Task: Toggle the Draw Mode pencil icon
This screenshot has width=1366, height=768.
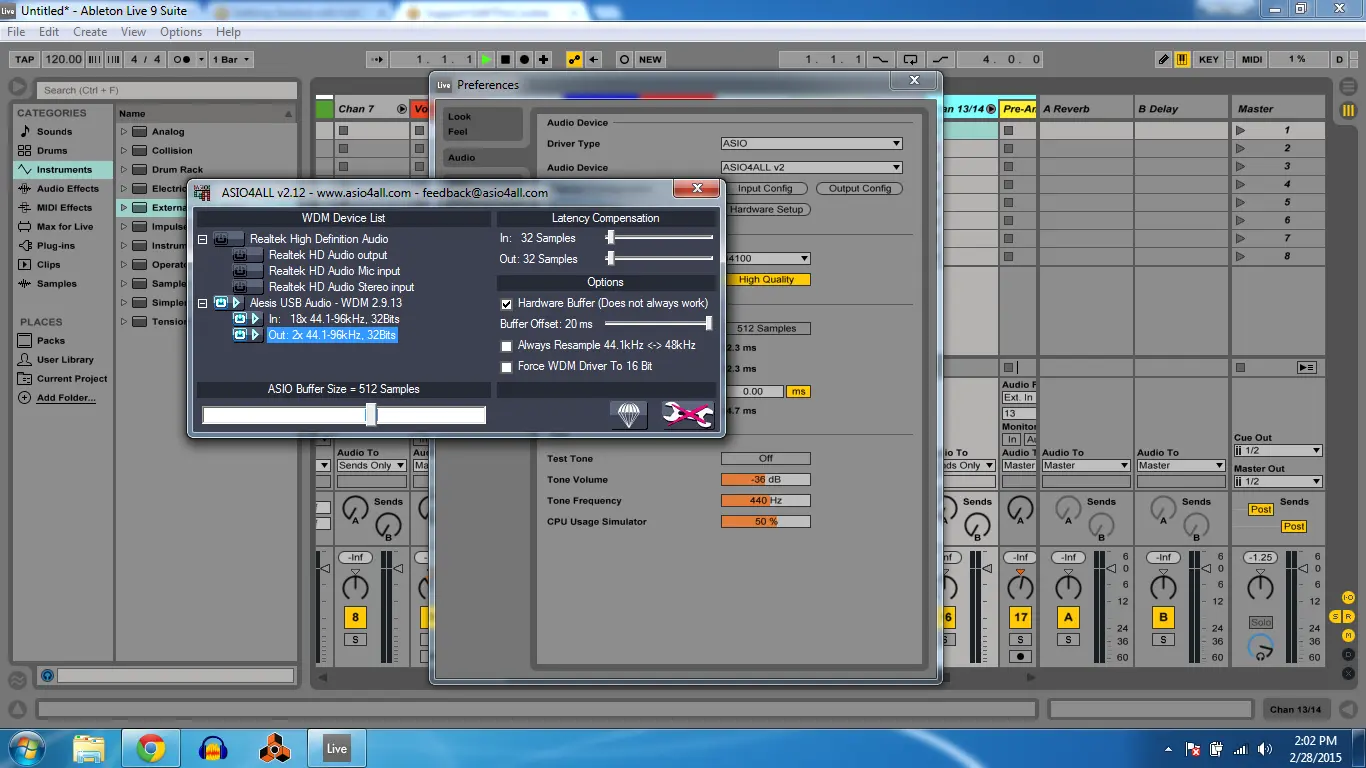Action: click(1163, 59)
